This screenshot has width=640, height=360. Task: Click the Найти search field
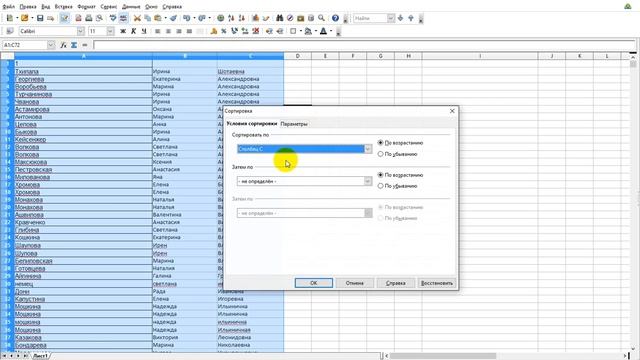[x=370, y=18]
